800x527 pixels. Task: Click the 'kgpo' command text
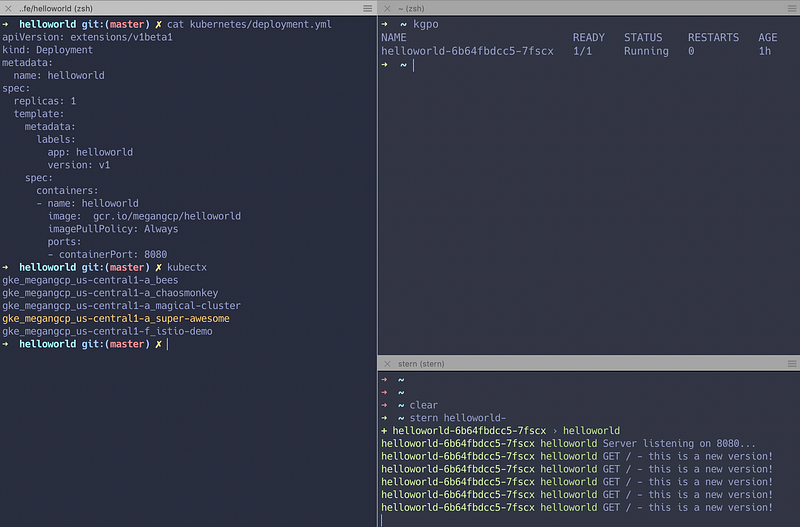[x=426, y=24]
